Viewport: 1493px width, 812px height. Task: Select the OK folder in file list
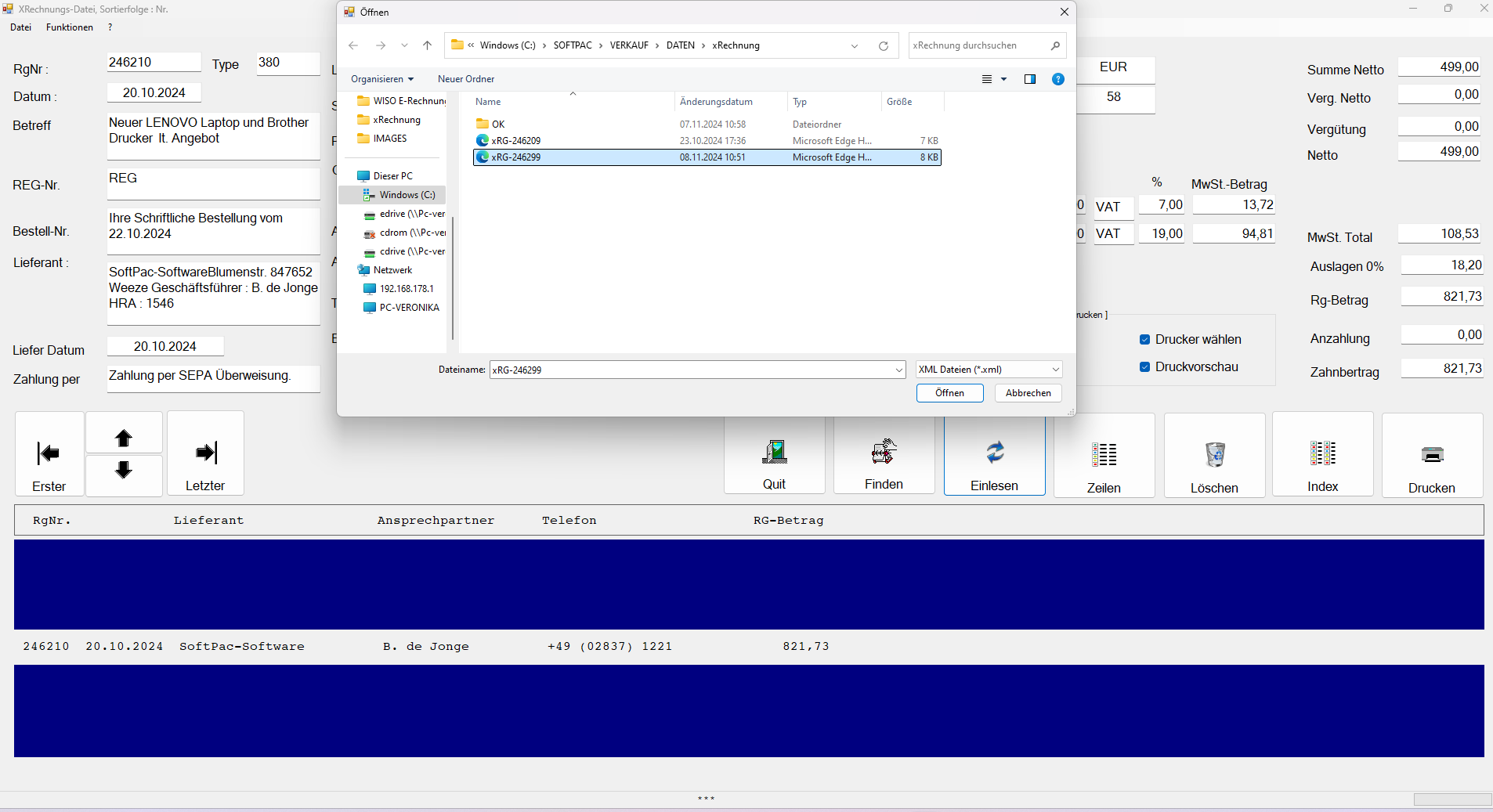(x=707, y=125)
